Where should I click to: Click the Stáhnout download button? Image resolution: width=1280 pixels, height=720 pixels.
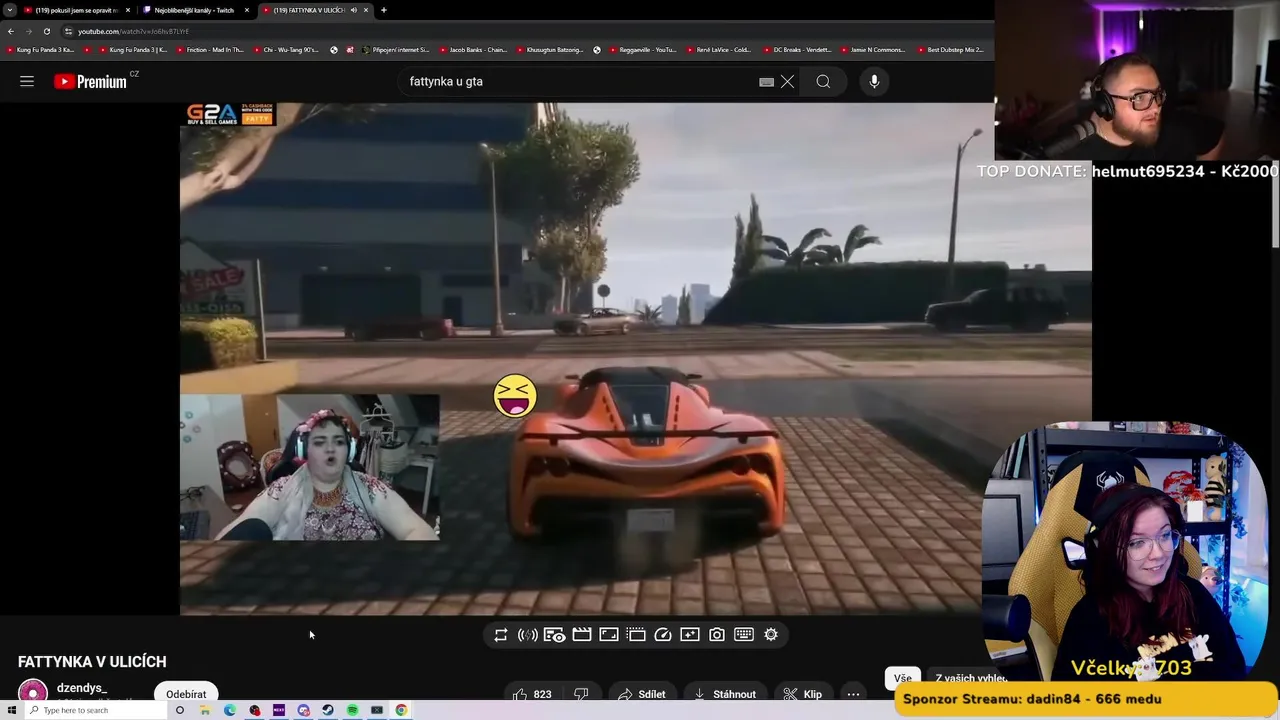coord(725,694)
